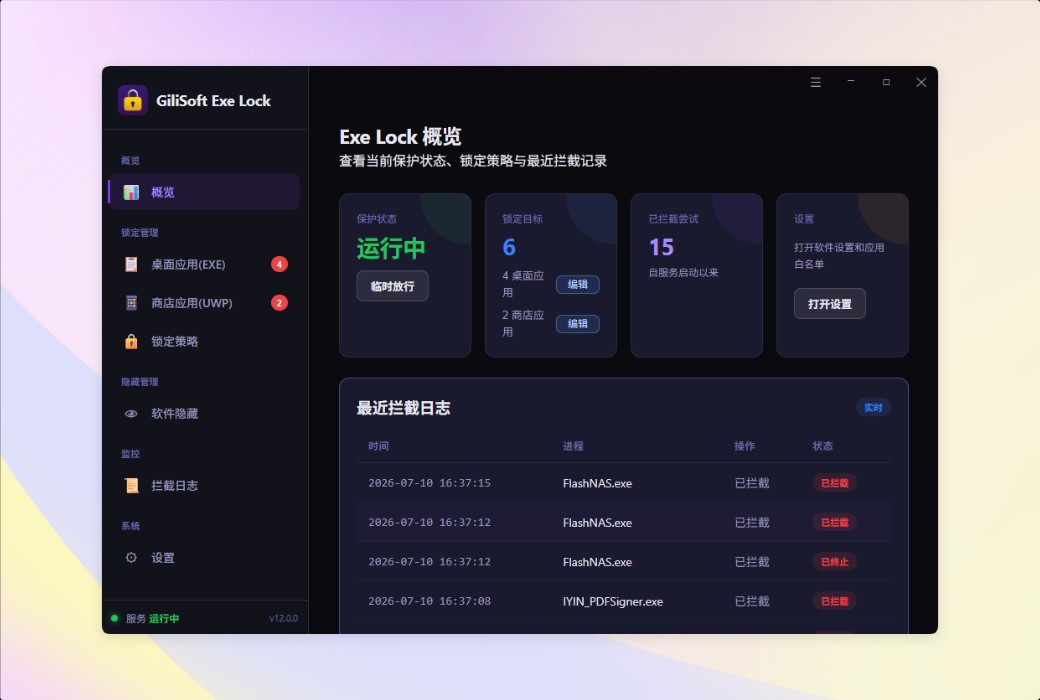Click version label v12.0.0
The image size is (1040, 700).
pyautogui.click(x=283, y=618)
